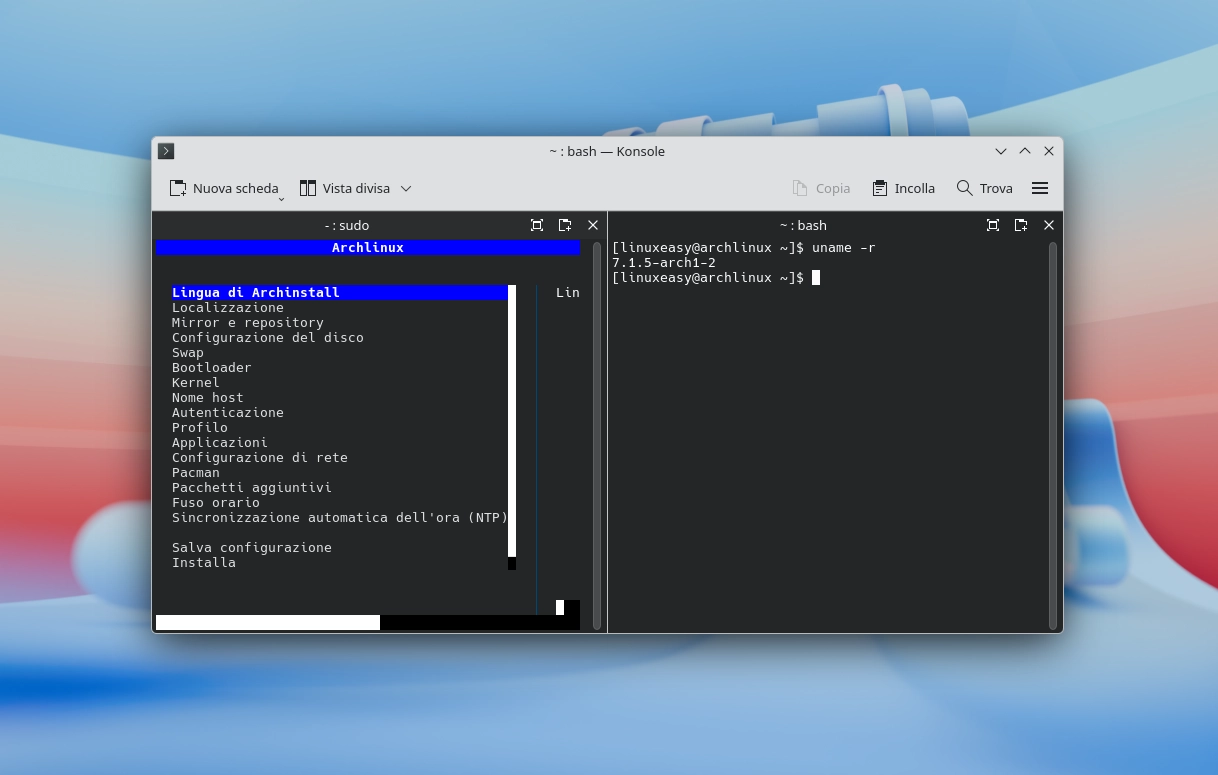
Task: Select the Fuso orario entry
Action: click(216, 502)
